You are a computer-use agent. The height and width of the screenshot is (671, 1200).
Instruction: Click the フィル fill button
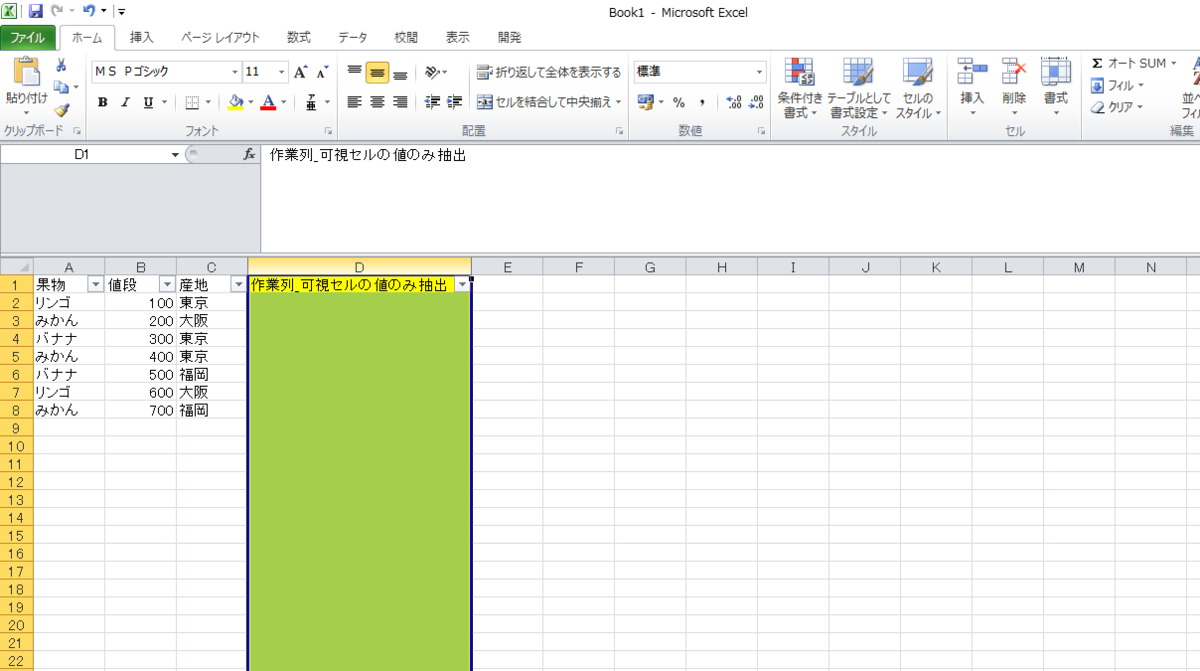pyautogui.click(x=1118, y=86)
